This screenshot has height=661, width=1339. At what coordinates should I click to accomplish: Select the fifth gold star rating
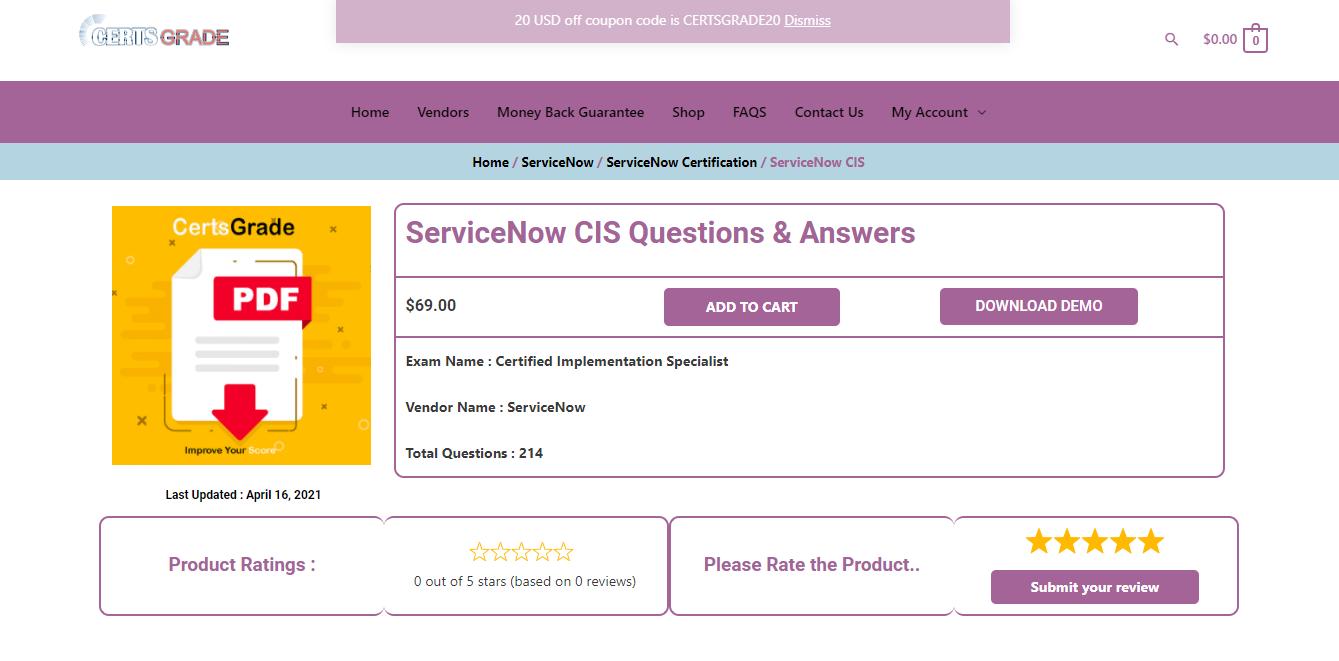(1151, 542)
